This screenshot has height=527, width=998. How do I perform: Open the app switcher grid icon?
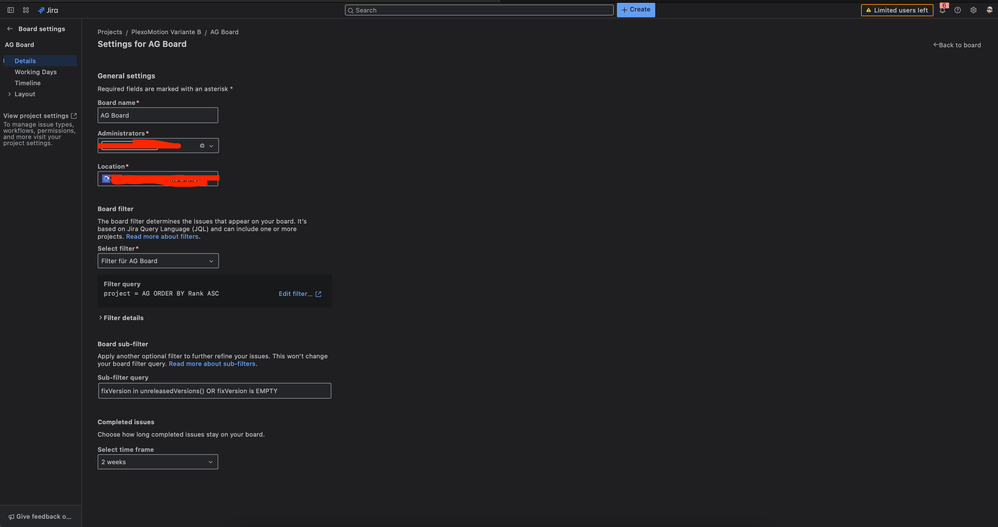25,10
